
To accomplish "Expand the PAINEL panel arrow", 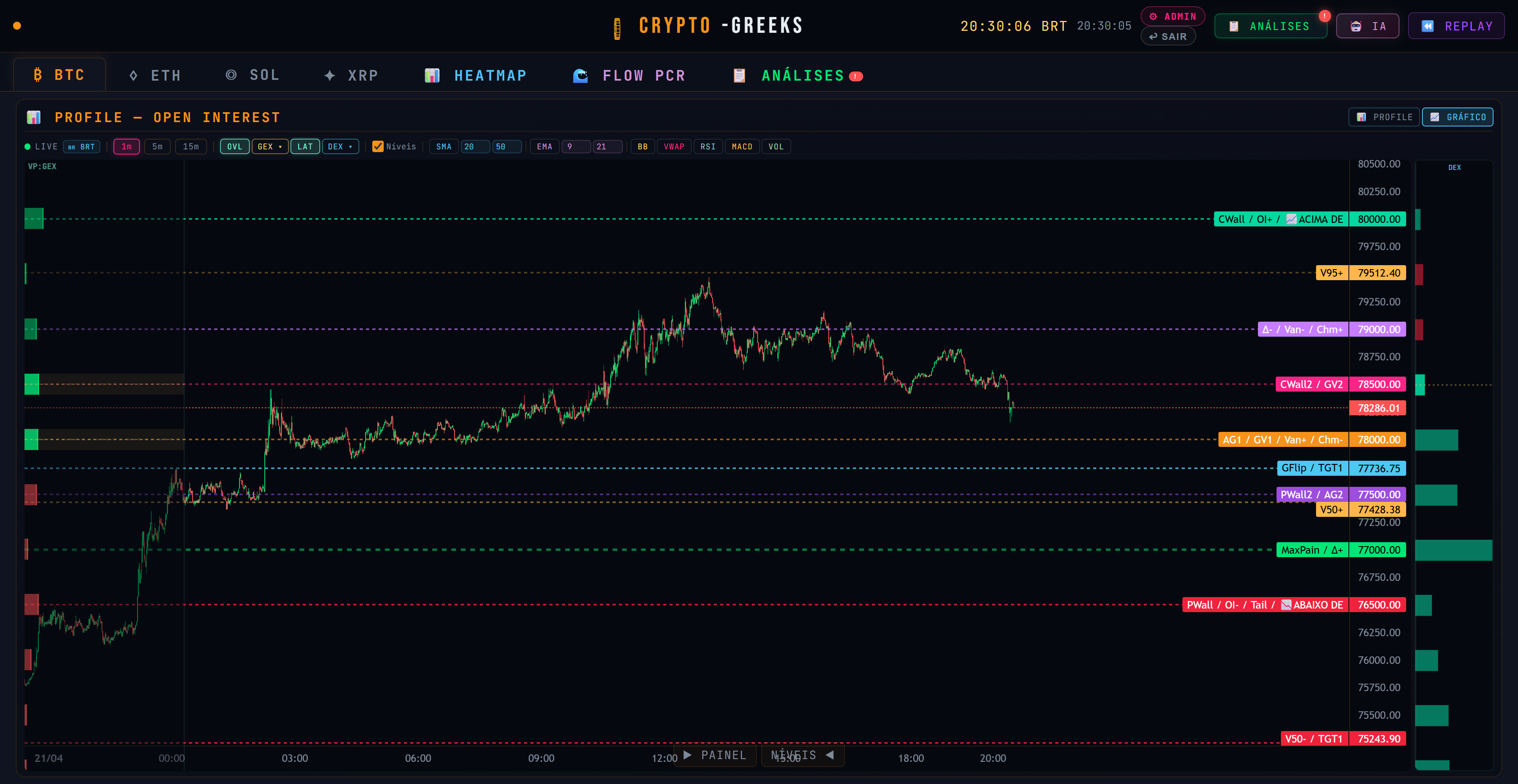I will pos(687,755).
